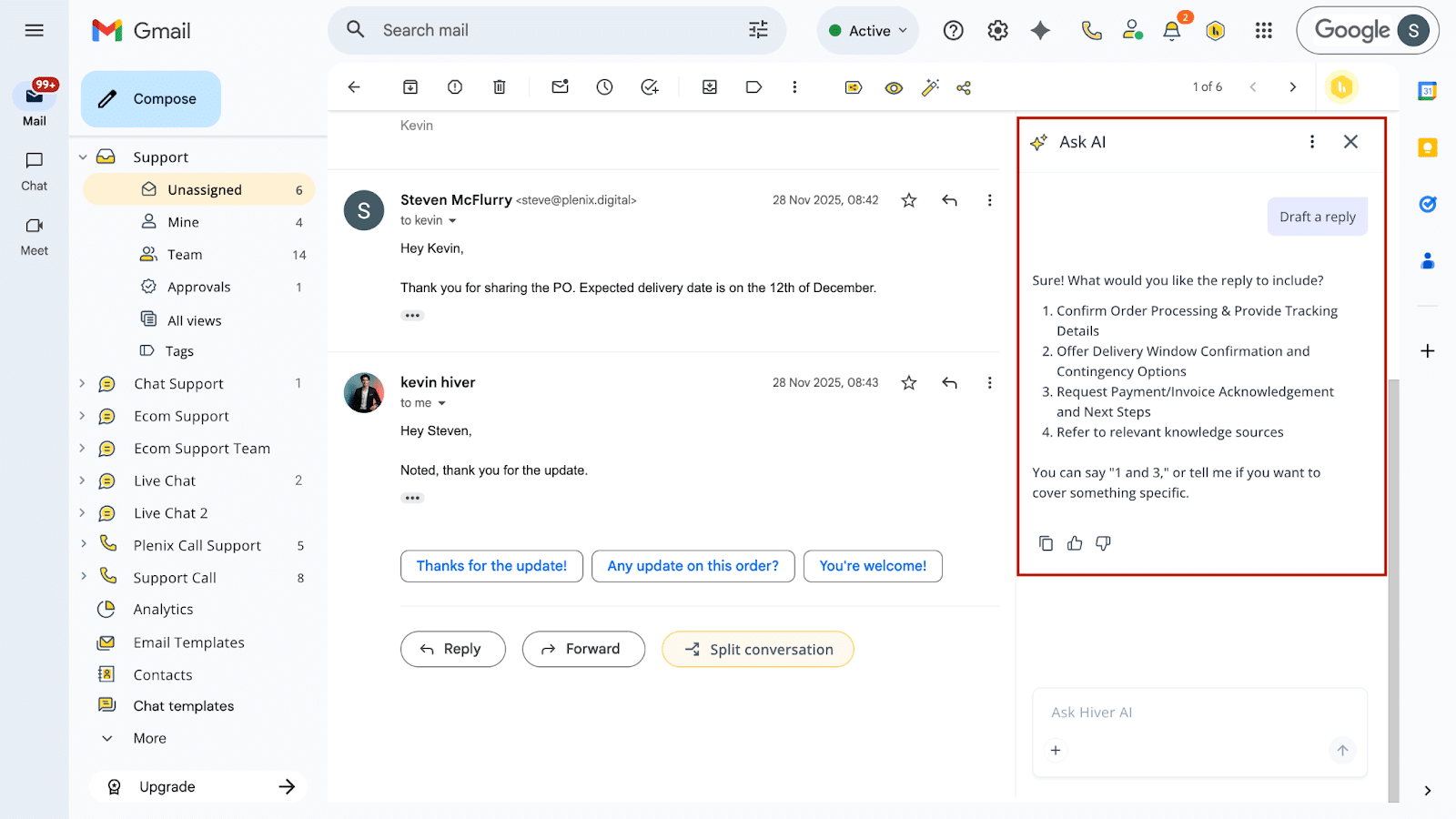The image size is (1456, 819).
Task: Snooze the conversation using the clock icon
Action: [x=604, y=87]
